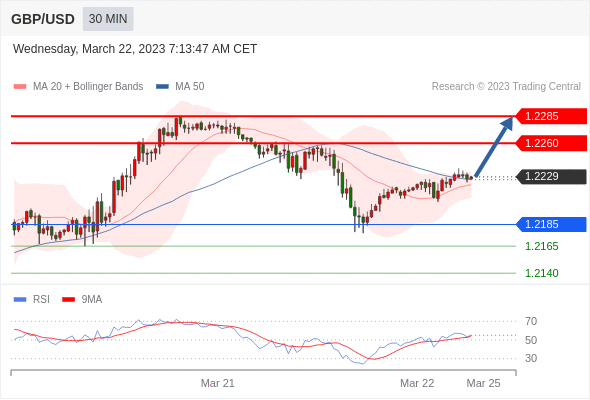
Task: Click the Research © 2023 Trading Central credit
Action: tap(506, 87)
